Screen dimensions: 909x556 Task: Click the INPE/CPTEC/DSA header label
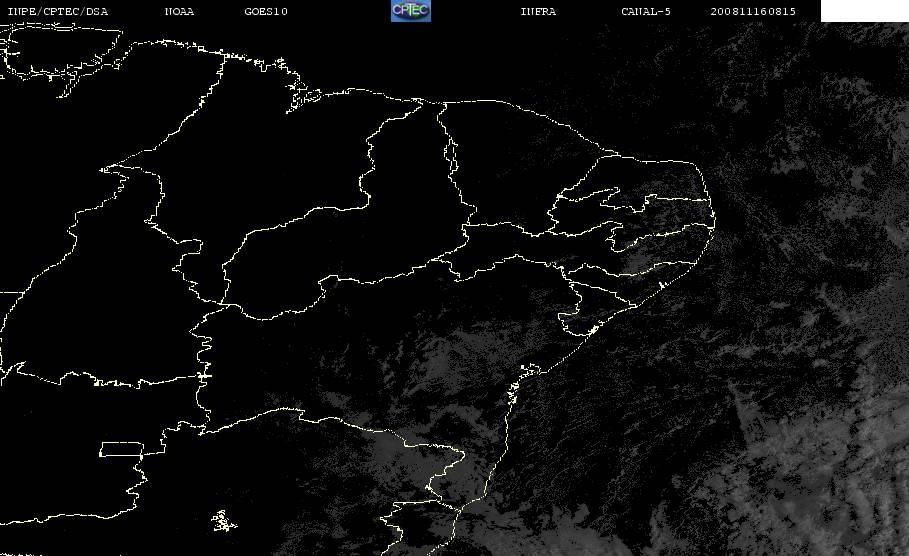pos(57,11)
